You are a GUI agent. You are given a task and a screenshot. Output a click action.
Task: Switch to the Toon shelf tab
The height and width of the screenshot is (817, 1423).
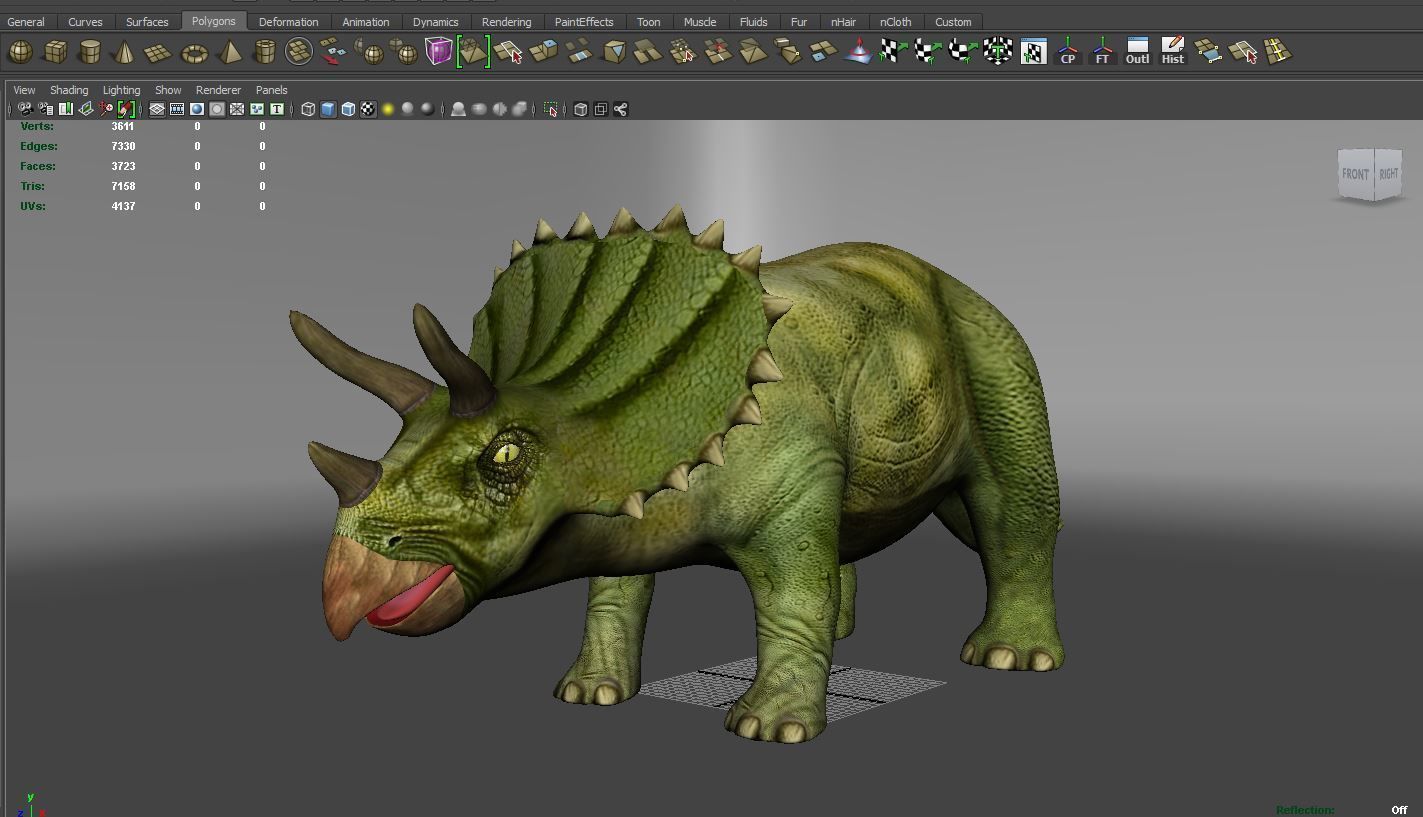click(x=648, y=21)
